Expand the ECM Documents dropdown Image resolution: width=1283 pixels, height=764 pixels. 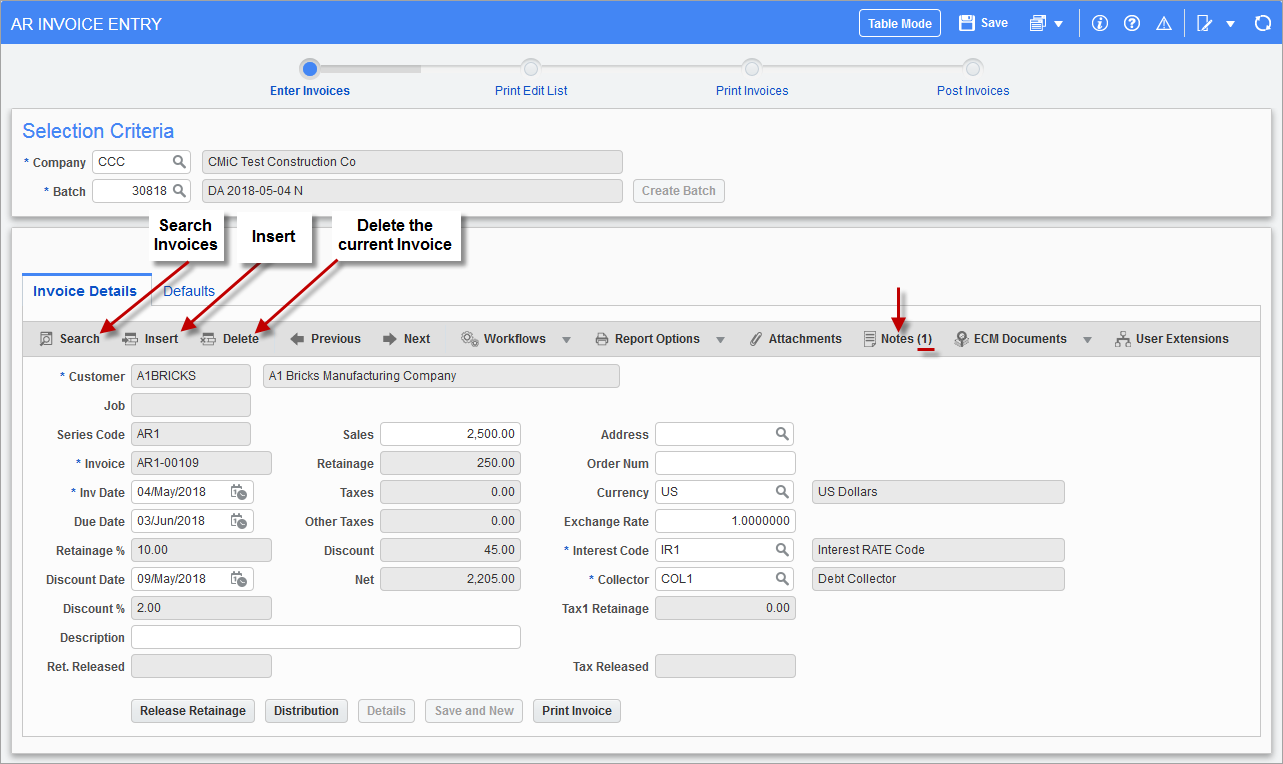(x=1087, y=340)
